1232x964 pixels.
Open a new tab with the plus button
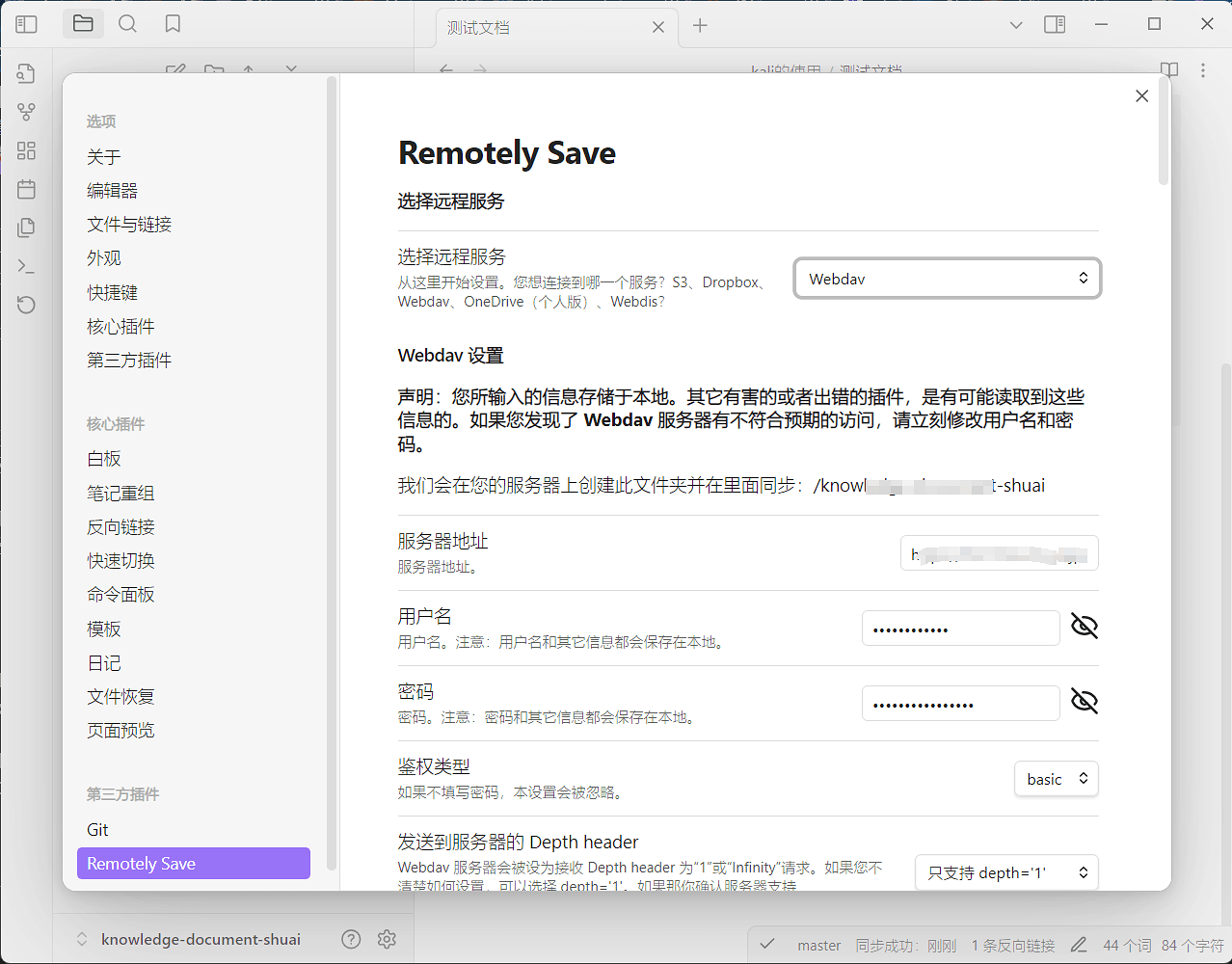point(700,26)
